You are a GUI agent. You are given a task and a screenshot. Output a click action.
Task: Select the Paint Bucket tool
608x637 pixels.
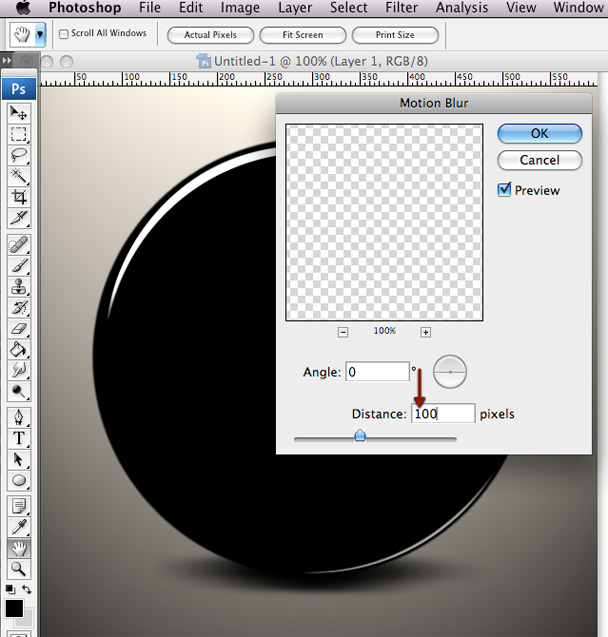(18, 350)
